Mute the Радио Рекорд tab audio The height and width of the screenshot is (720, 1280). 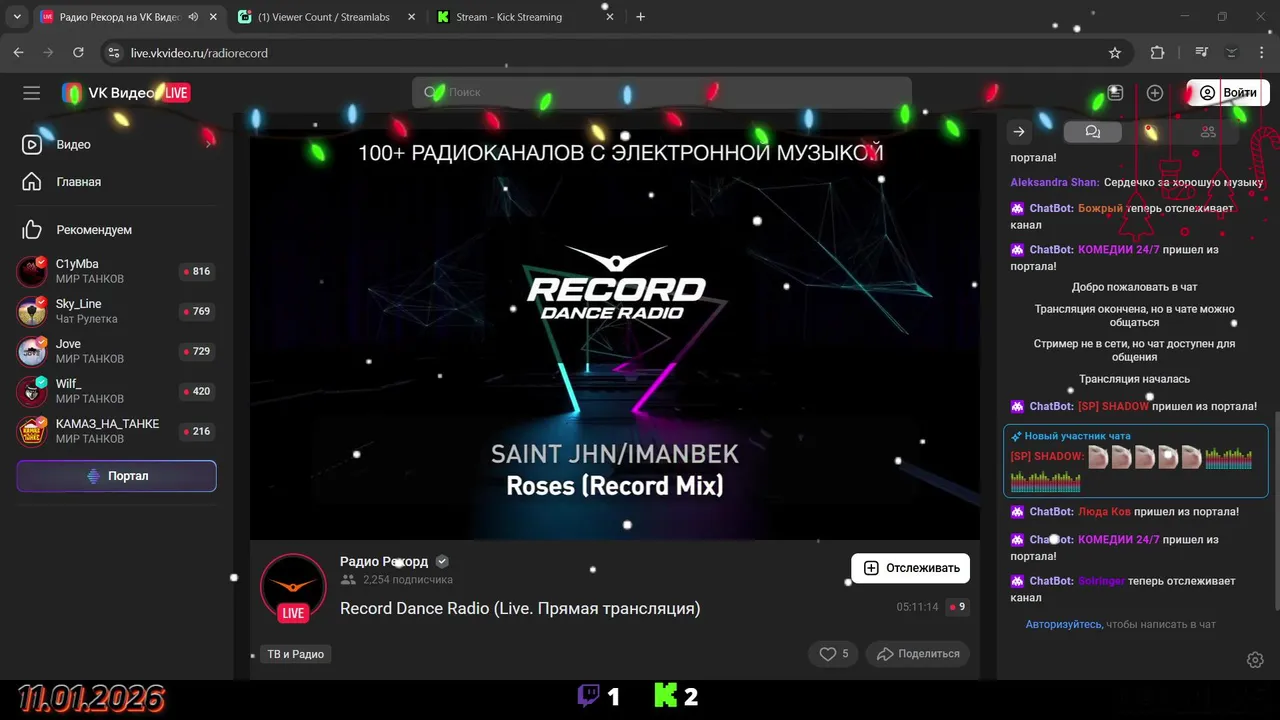[192, 17]
